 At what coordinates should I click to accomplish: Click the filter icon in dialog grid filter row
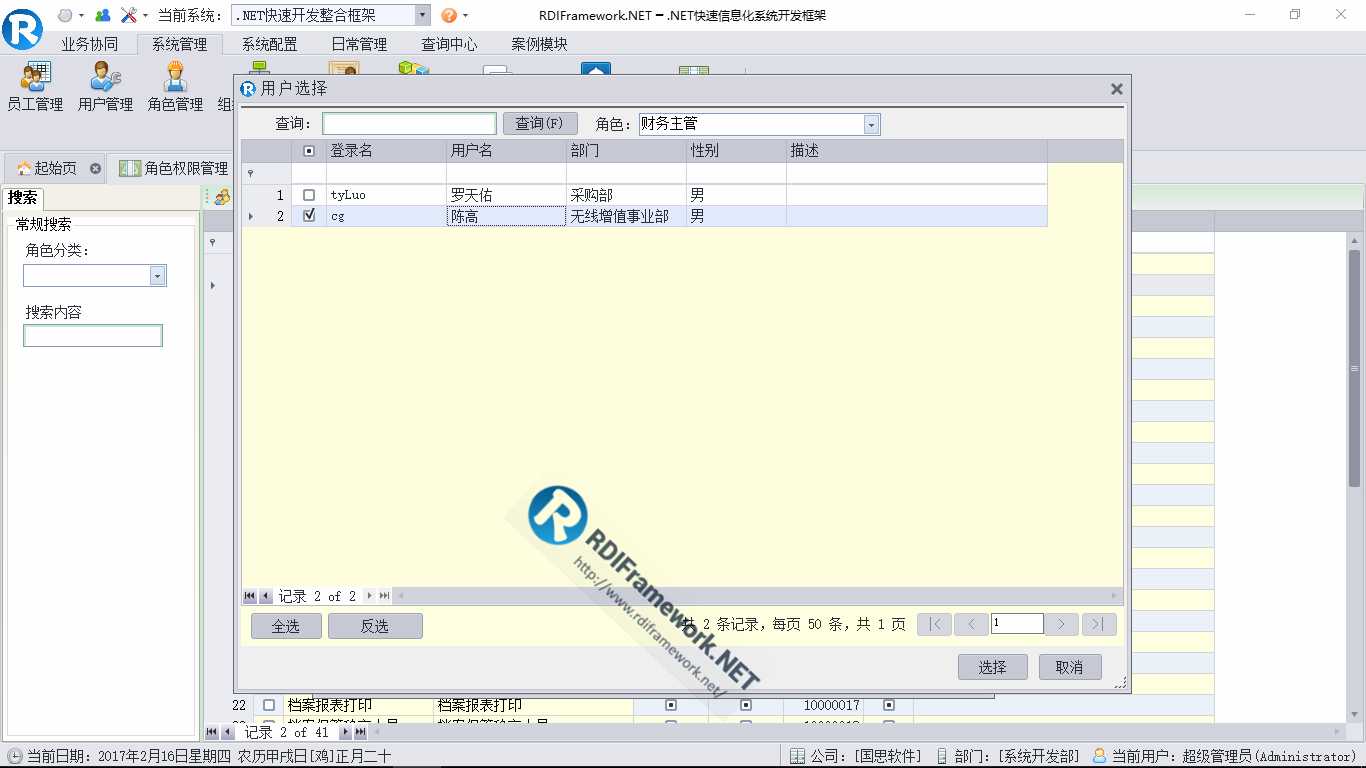(250, 173)
